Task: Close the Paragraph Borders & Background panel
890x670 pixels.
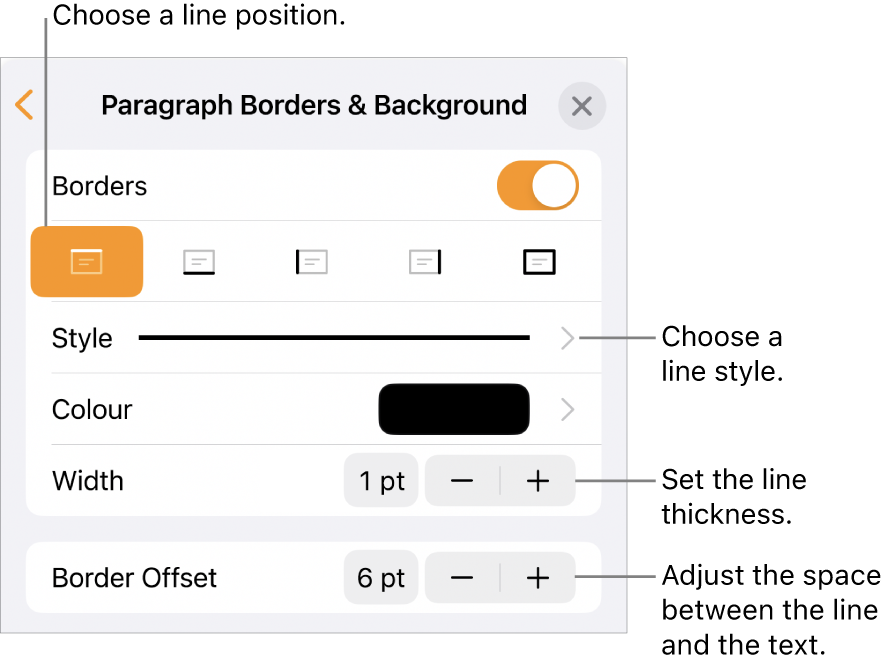Action: click(x=582, y=106)
